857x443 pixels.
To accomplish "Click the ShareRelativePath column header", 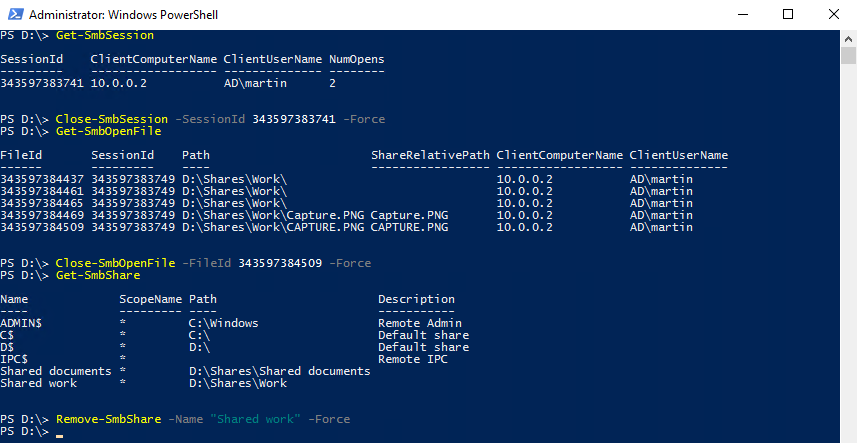I will point(430,155).
